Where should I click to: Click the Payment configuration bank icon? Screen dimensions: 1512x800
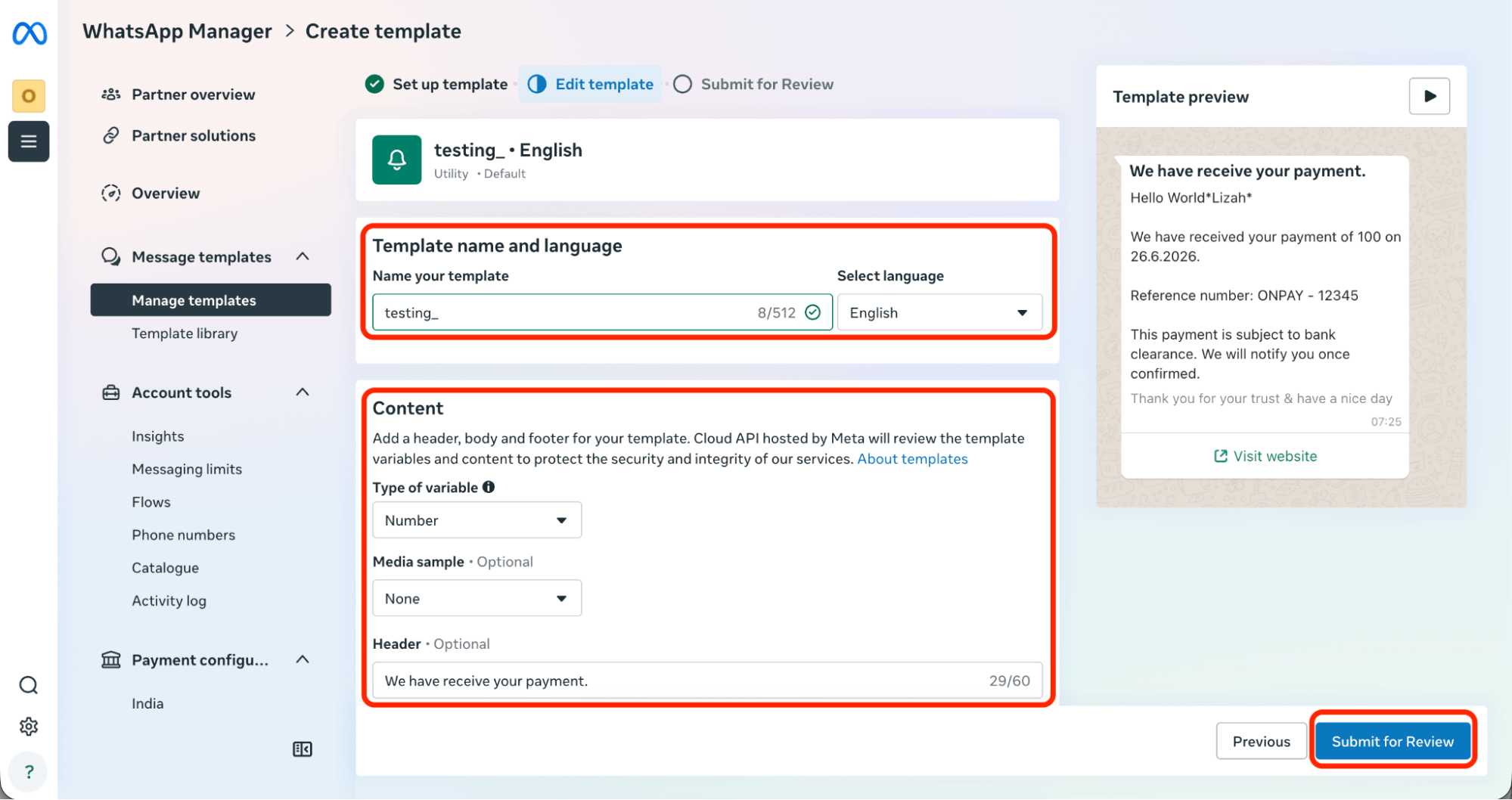(111, 660)
